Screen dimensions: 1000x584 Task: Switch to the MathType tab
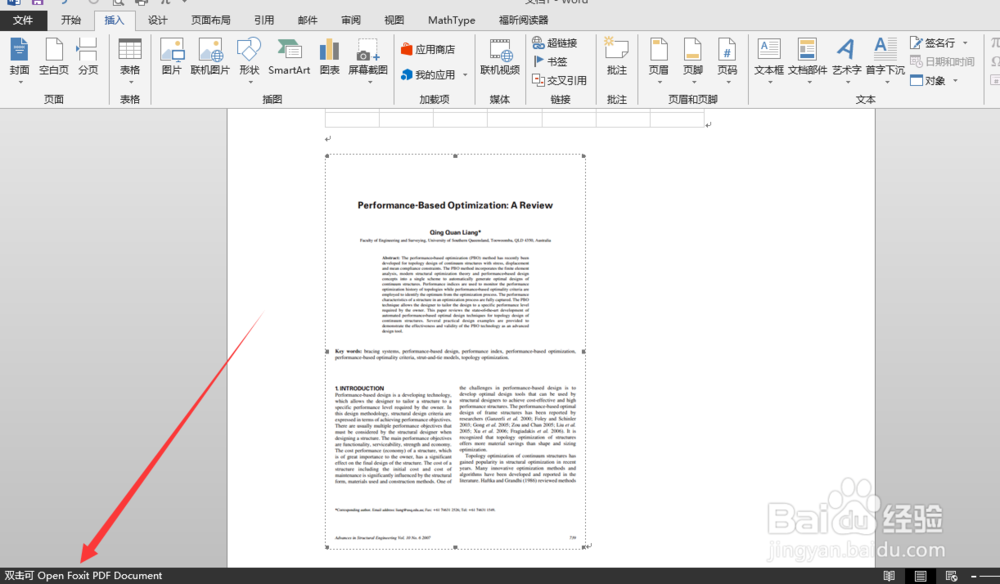(x=452, y=20)
